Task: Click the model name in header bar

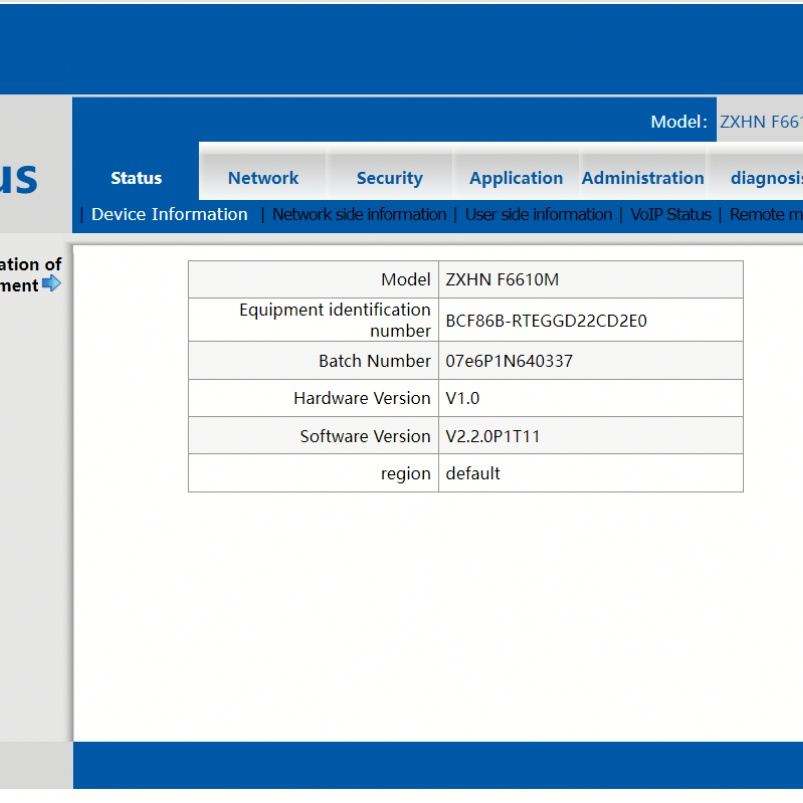Action: (760, 122)
